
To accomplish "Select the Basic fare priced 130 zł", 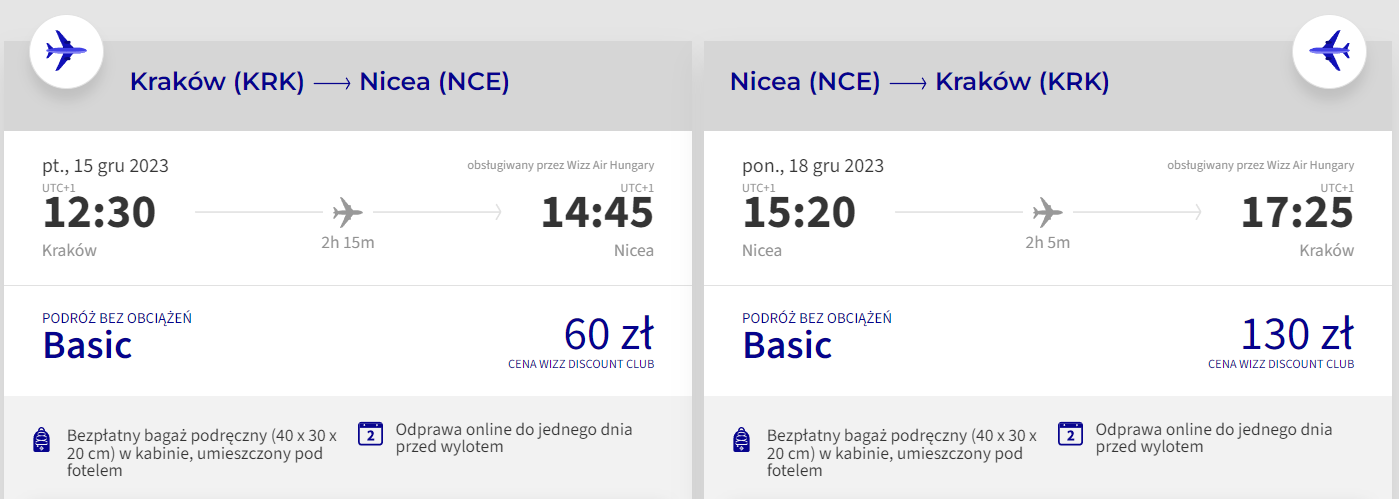I will pyautogui.click(x=1048, y=340).
